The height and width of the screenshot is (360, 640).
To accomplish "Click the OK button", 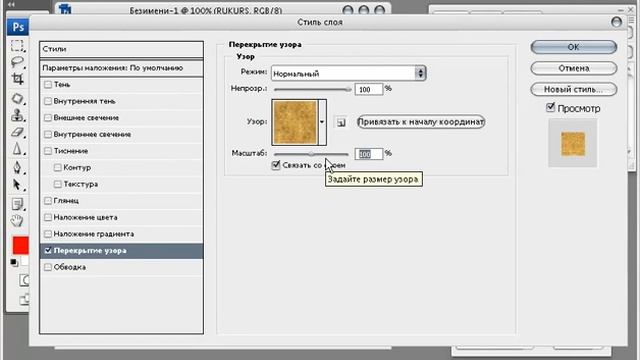I will point(573,47).
